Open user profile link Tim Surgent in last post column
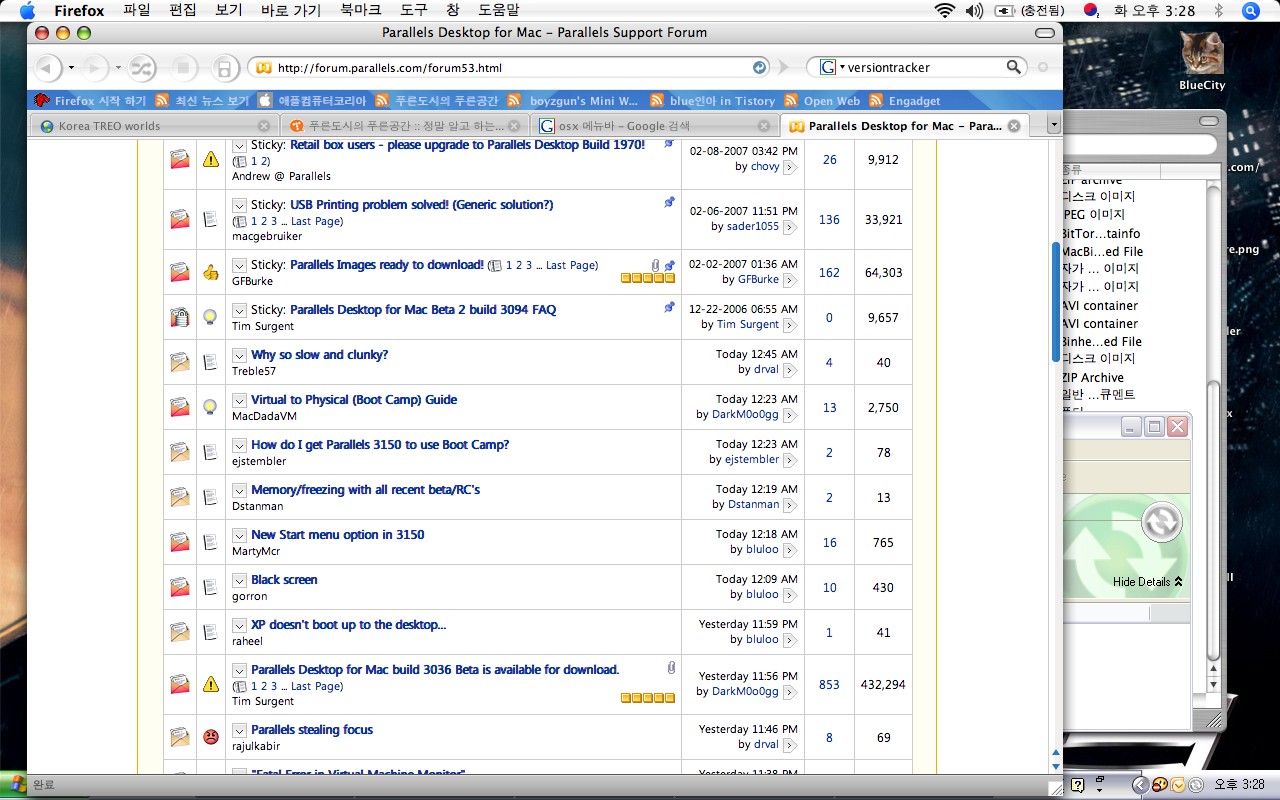The image size is (1280, 800). (748, 325)
